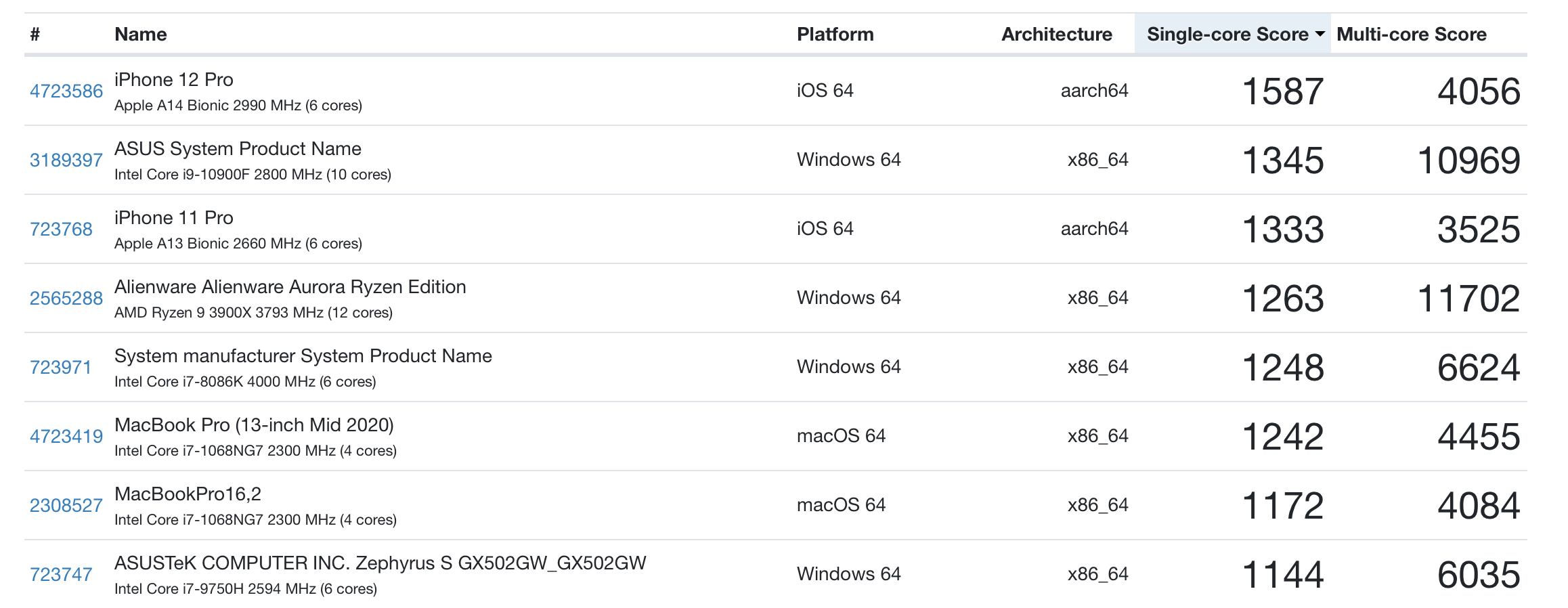
Task: Open result link 723971
Action: click(61, 367)
